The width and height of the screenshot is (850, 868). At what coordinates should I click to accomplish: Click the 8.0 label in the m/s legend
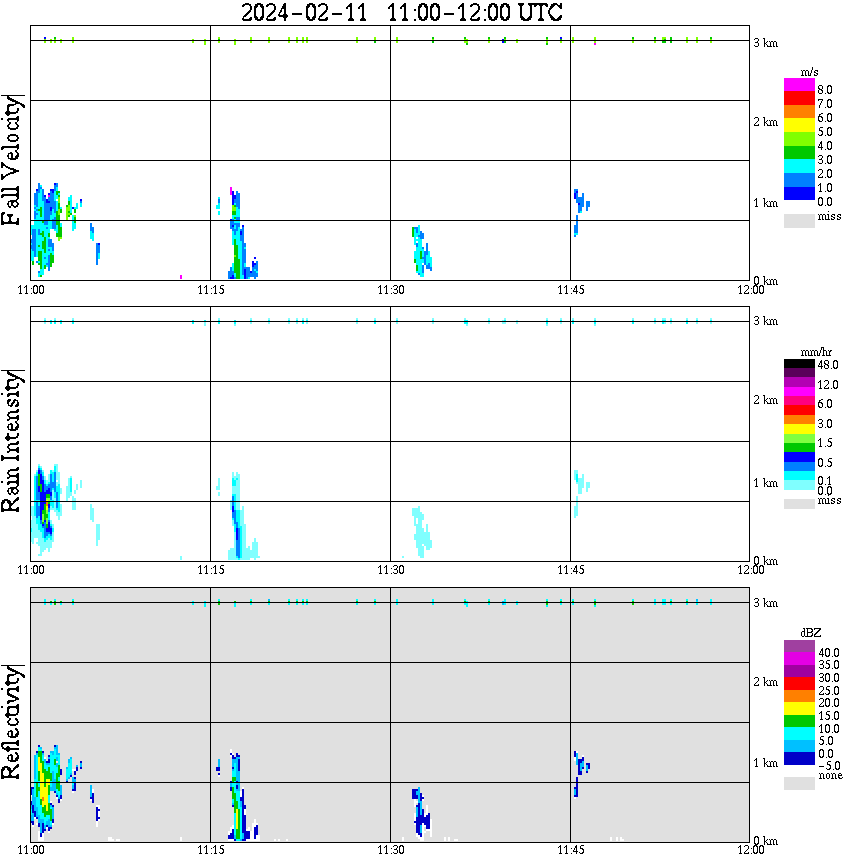coord(825,90)
